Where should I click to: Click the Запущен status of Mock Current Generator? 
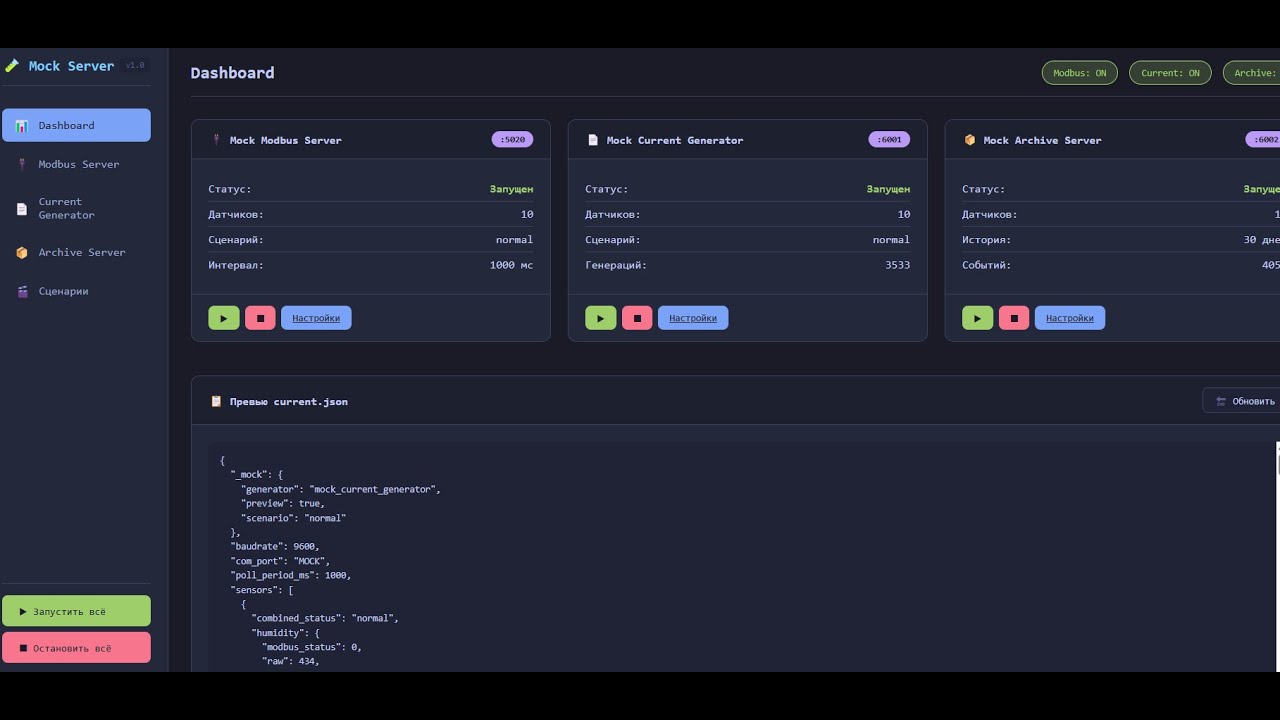tap(888, 189)
